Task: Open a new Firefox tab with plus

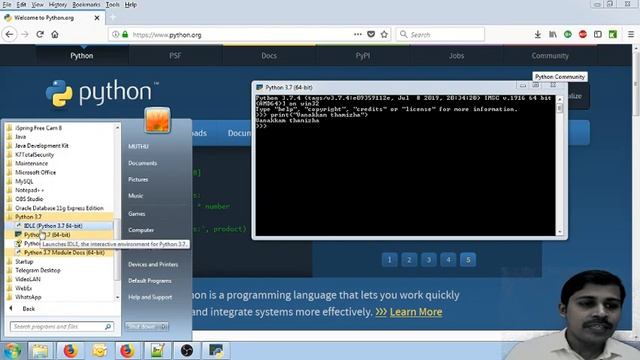Action: 113,18
